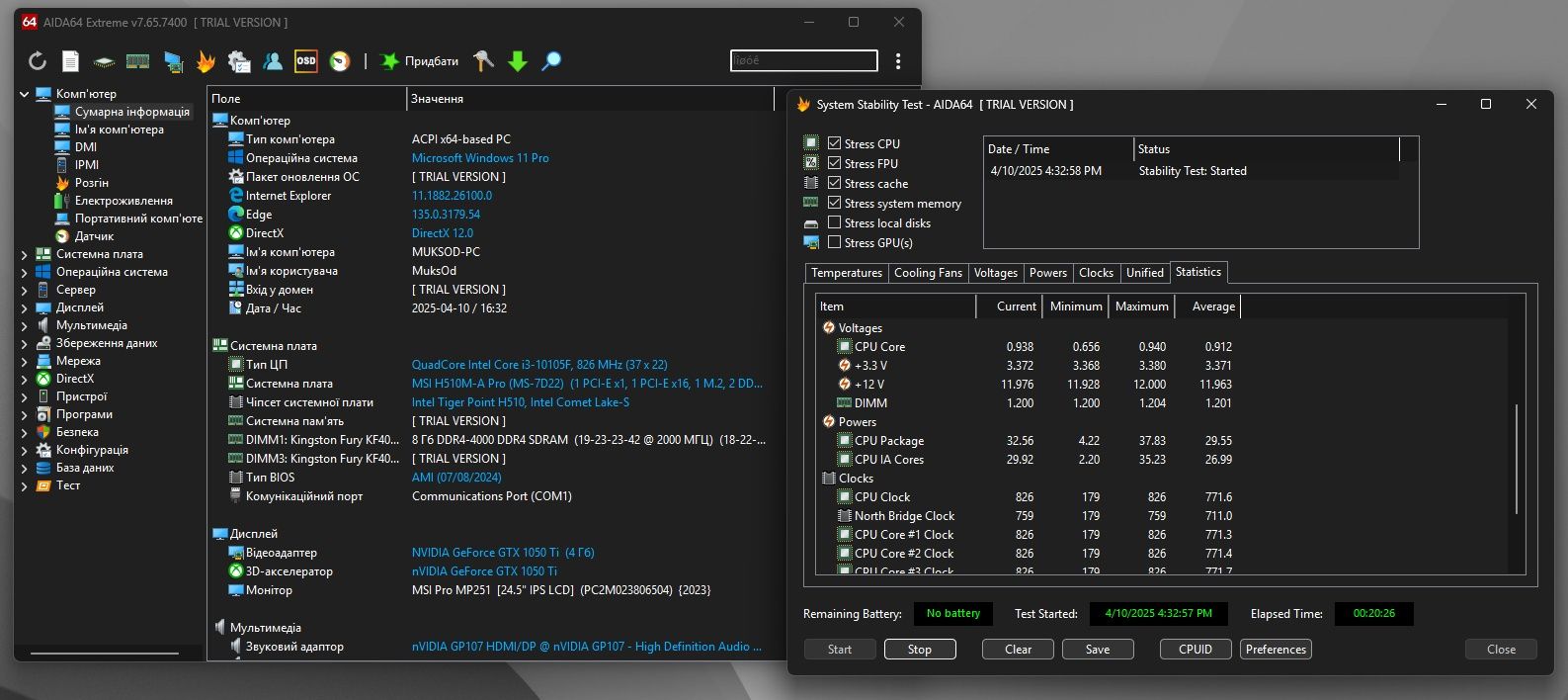
Task: Open the Microsoft Windows 11 Pro link
Action: click(x=480, y=158)
